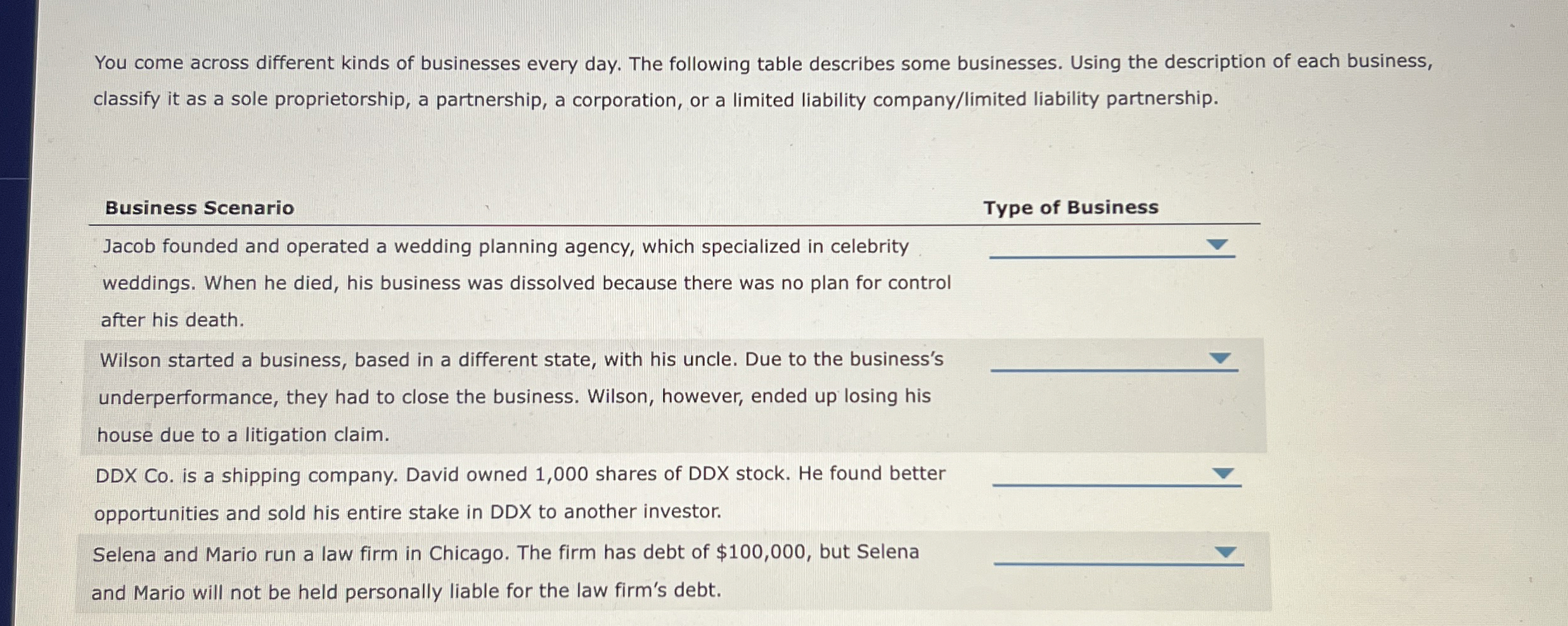Click the Jacob wedding planning scenario text

526,283
